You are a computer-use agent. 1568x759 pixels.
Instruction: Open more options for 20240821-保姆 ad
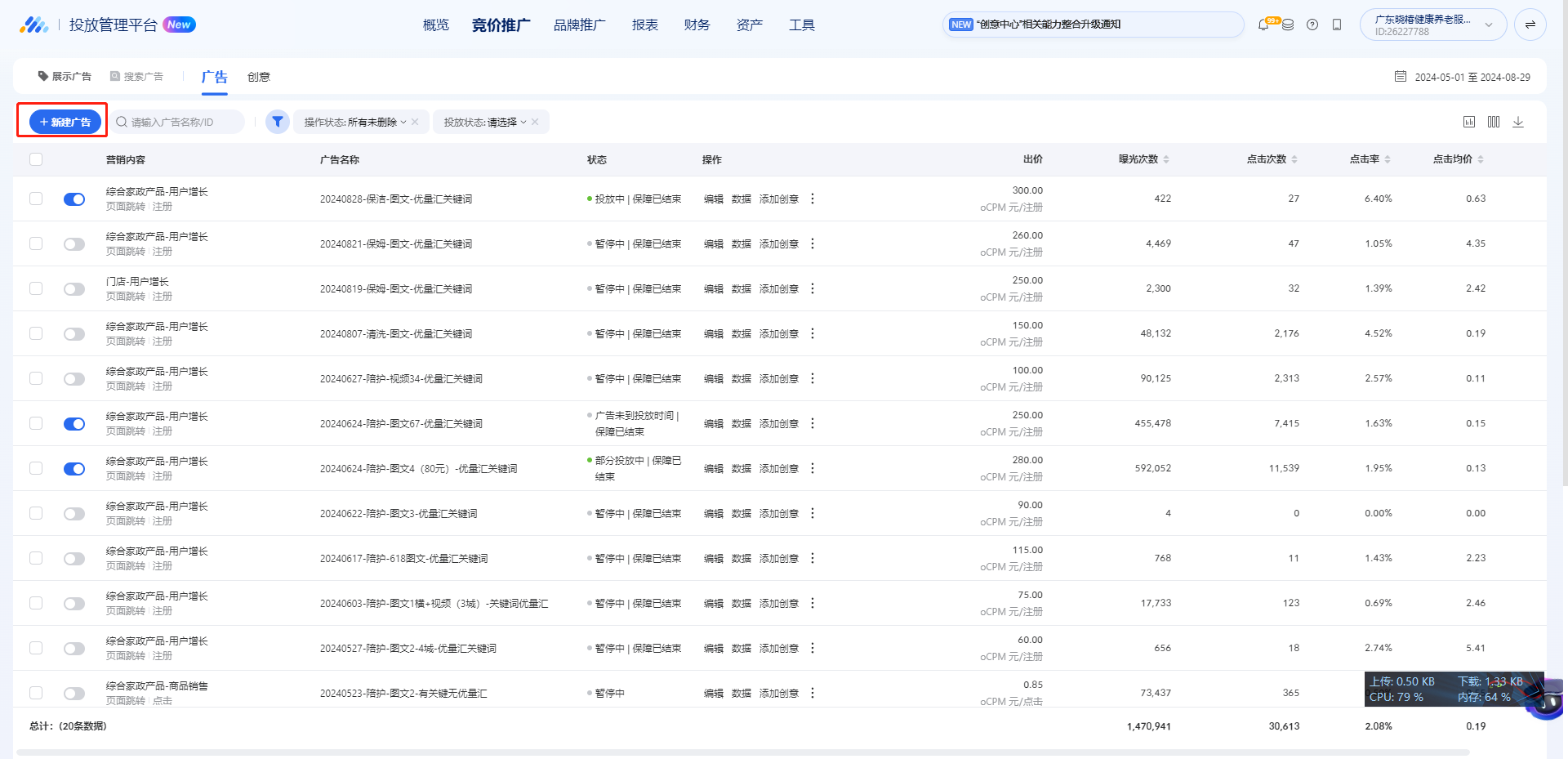tap(813, 243)
